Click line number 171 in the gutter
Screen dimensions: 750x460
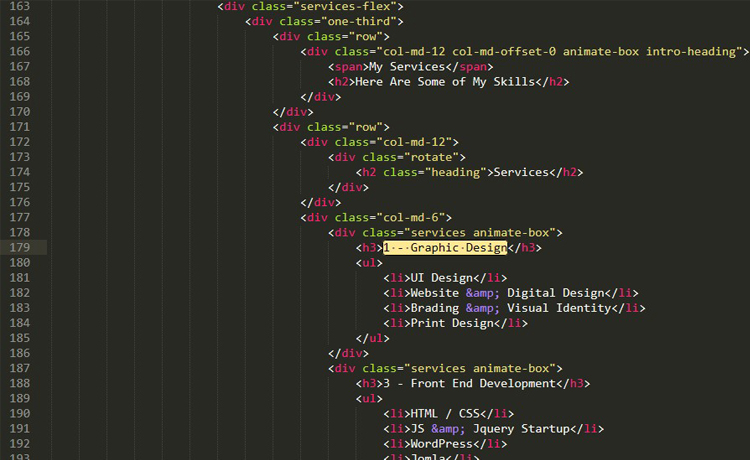tap(20, 127)
